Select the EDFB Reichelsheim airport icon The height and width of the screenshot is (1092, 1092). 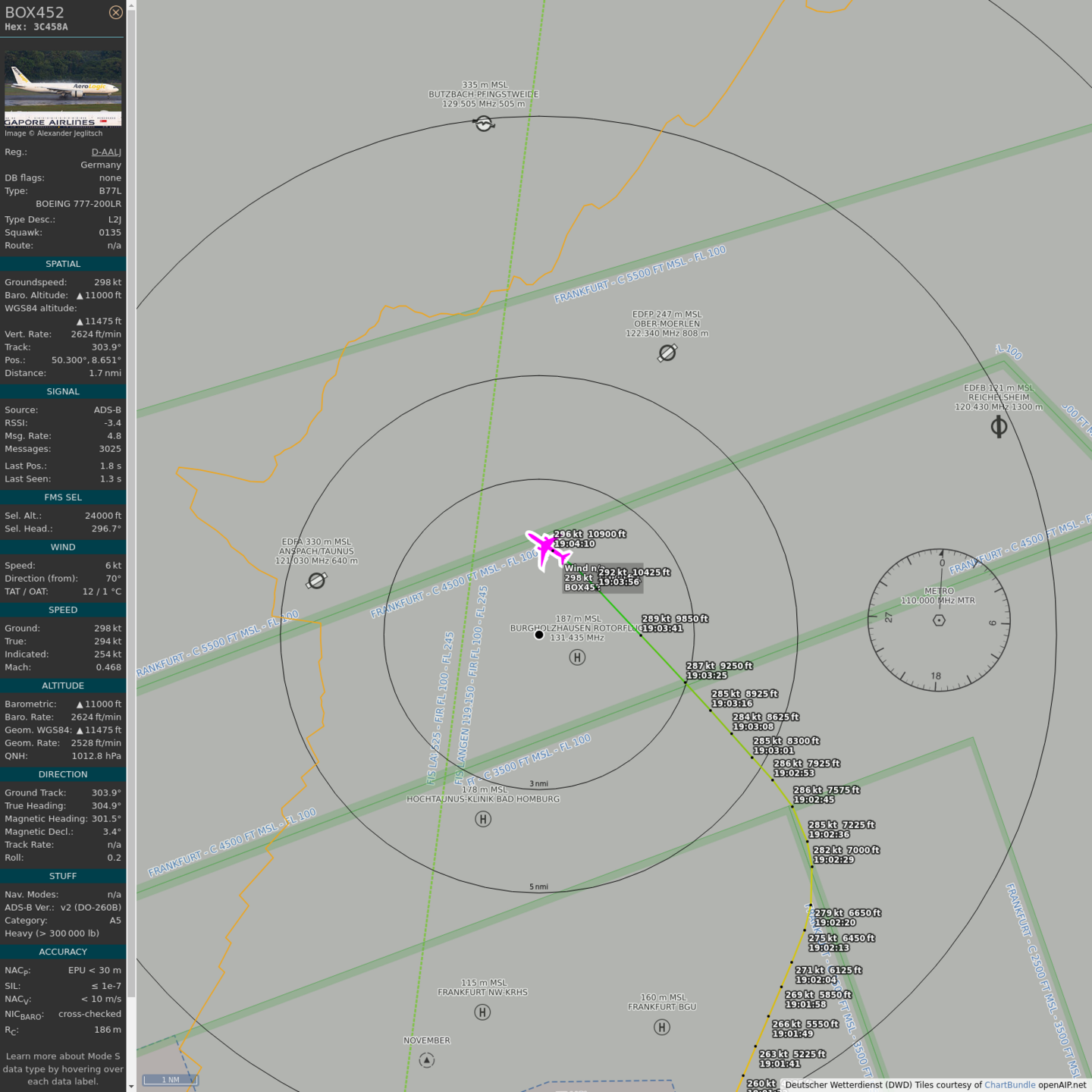(x=999, y=427)
